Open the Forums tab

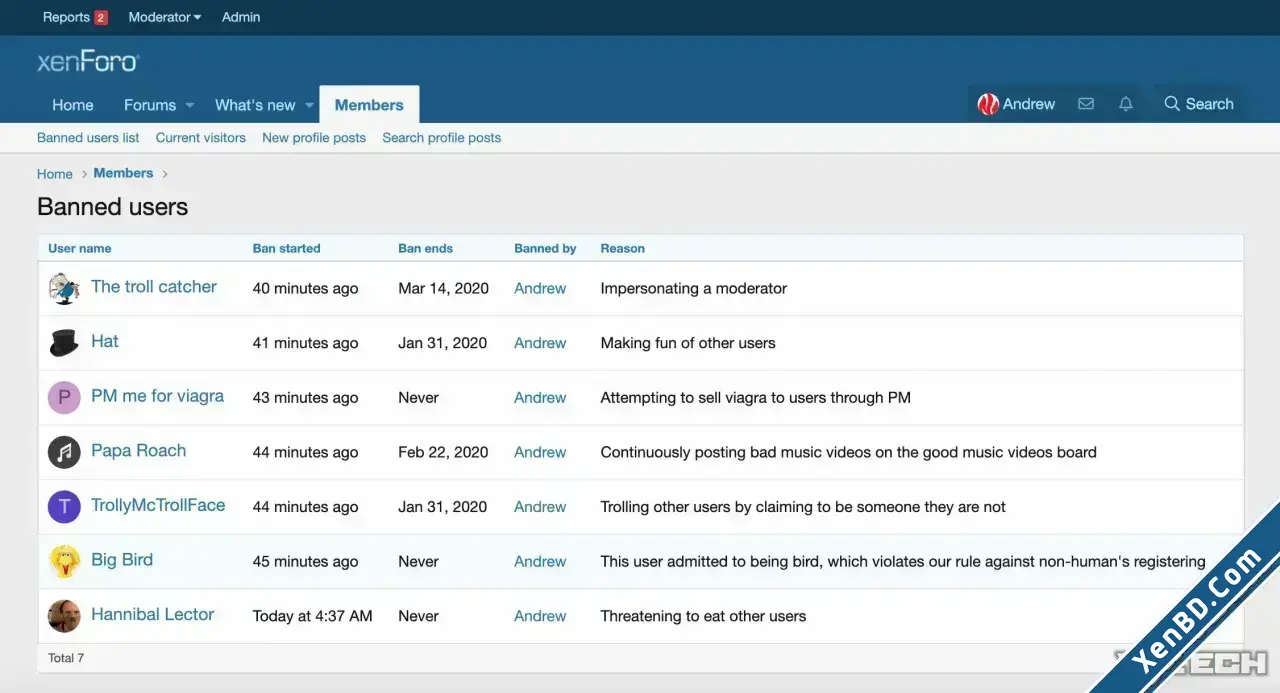150,105
